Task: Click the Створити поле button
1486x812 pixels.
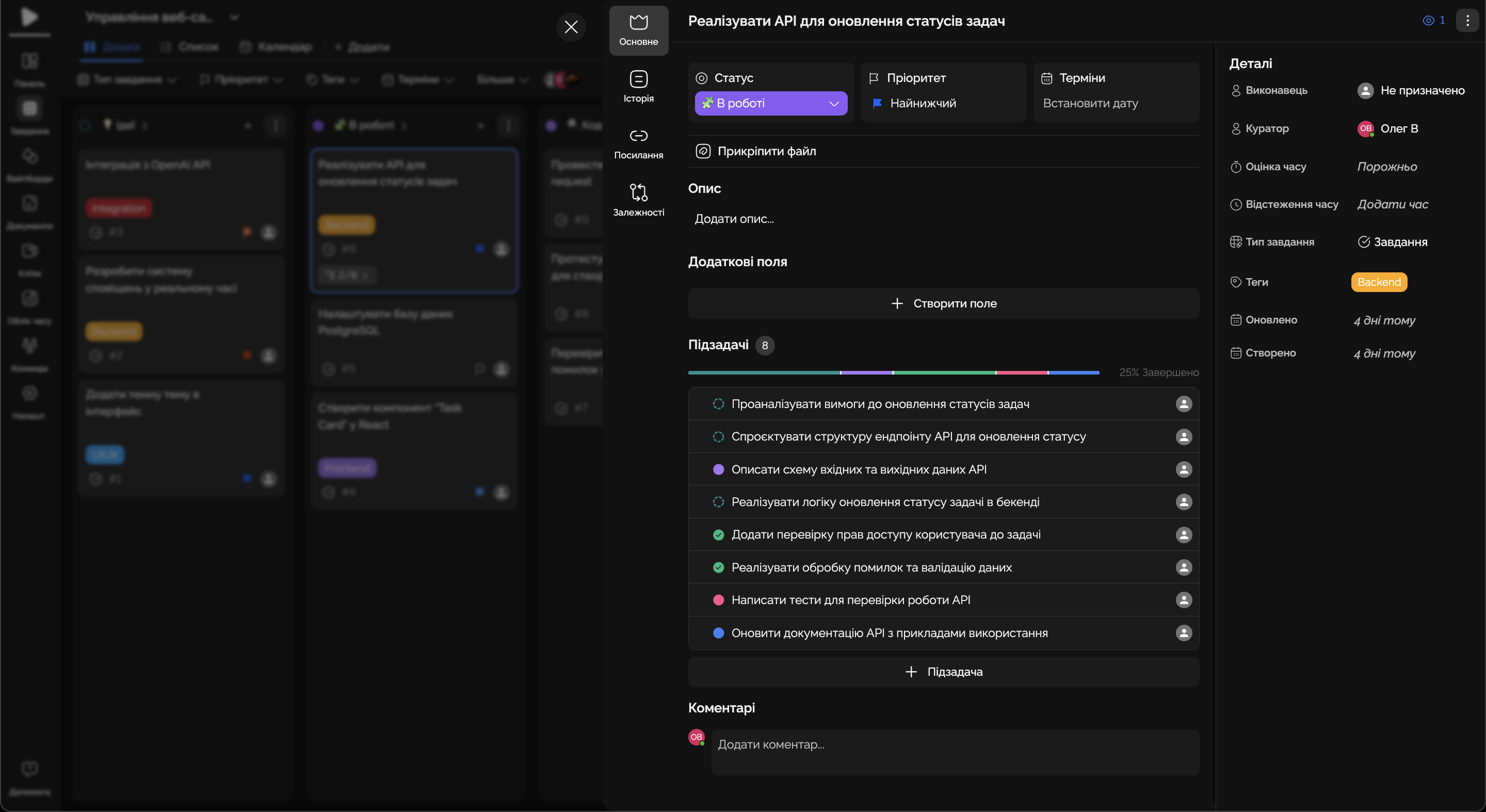Action: pyautogui.click(x=943, y=303)
